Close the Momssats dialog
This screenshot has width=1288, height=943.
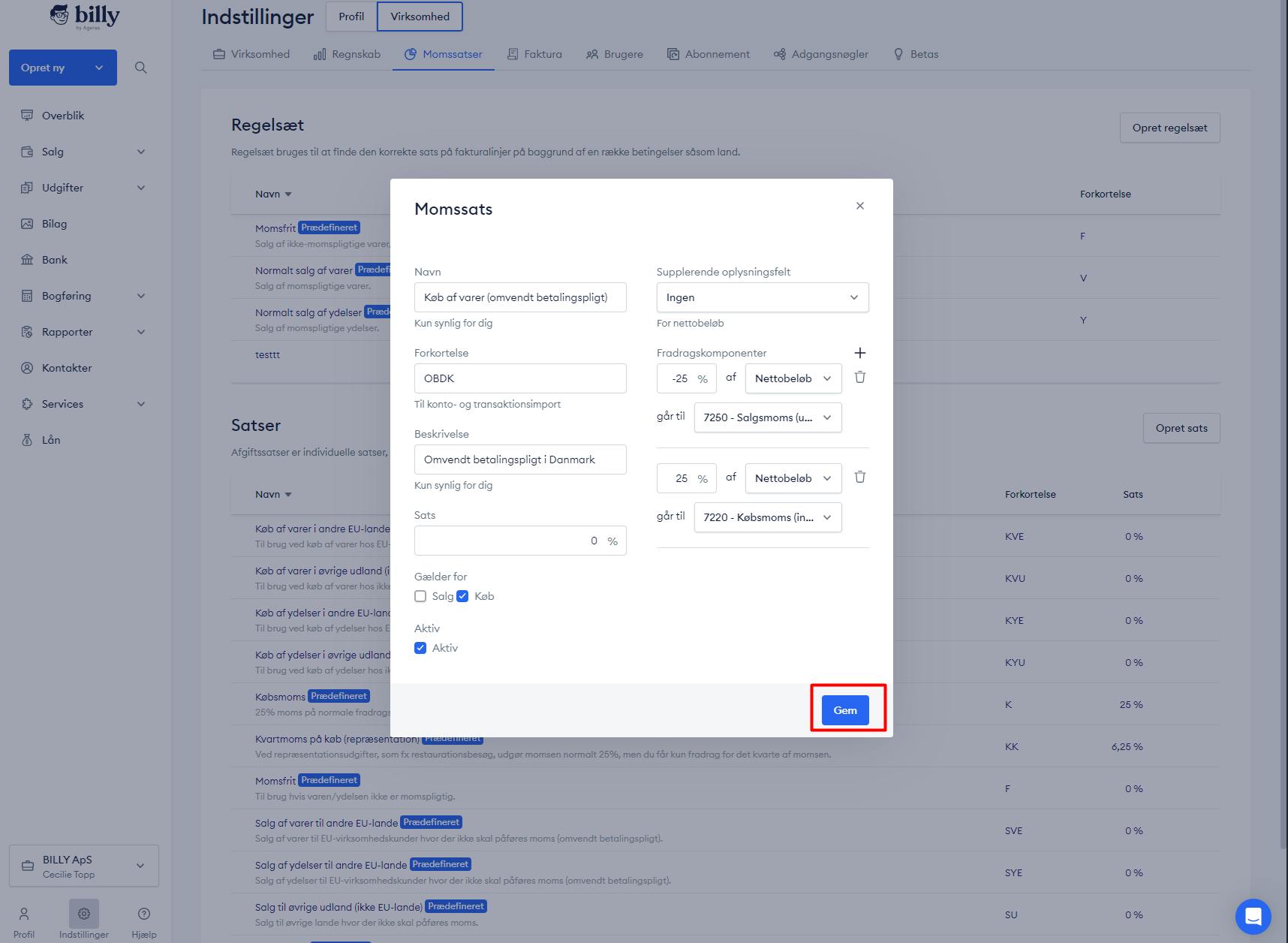click(x=860, y=206)
